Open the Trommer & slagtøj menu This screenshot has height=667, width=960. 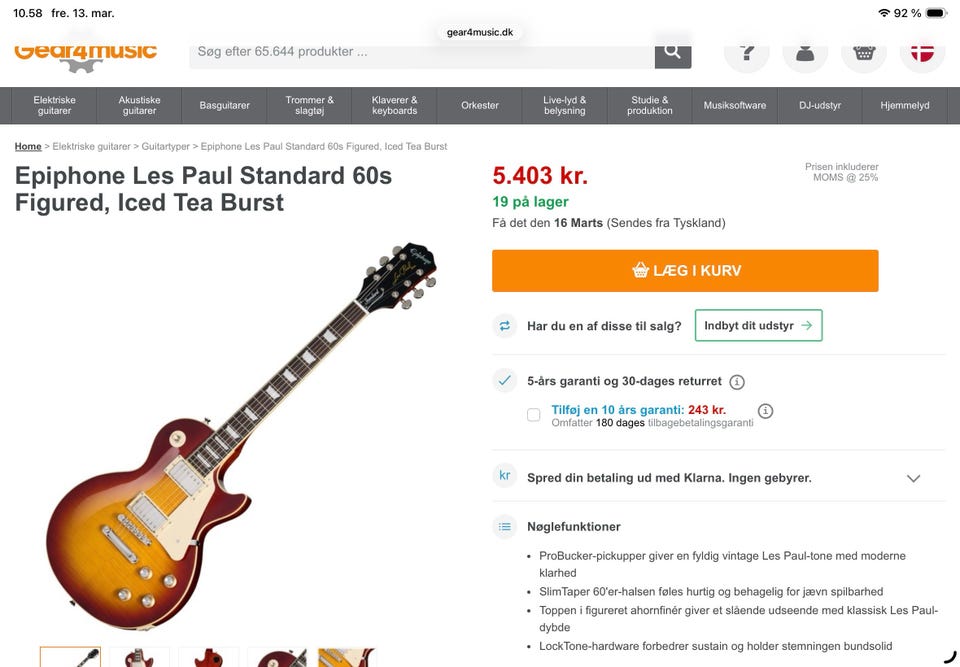click(x=310, y=105)
